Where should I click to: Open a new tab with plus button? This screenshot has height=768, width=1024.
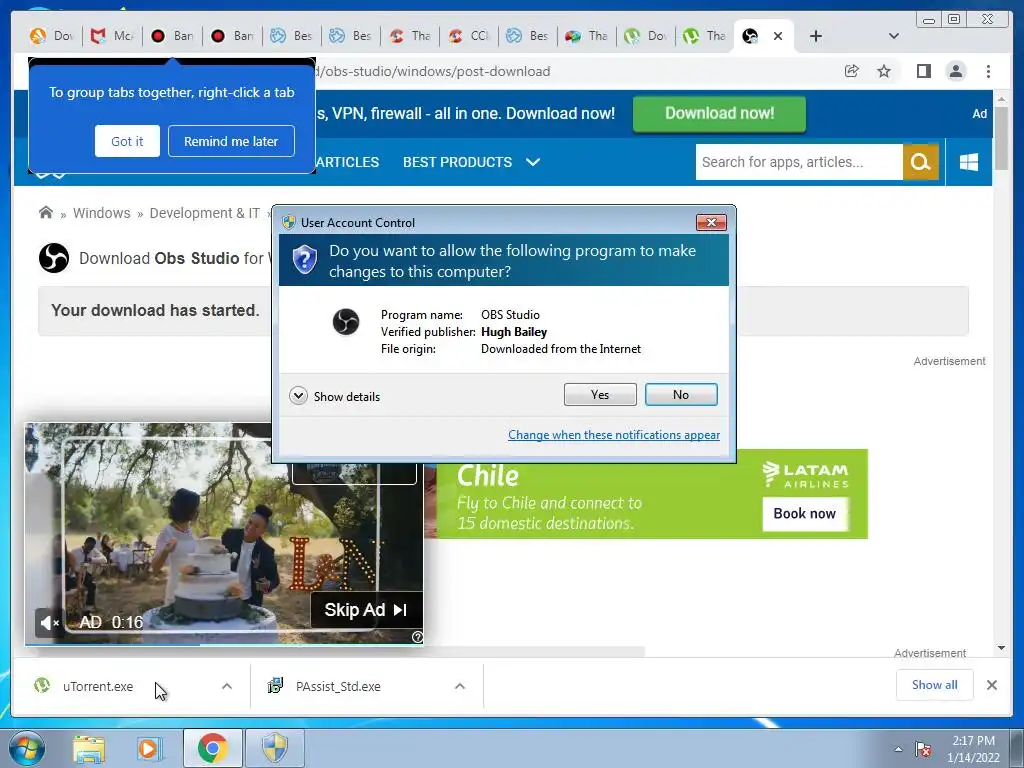(815, 36)
